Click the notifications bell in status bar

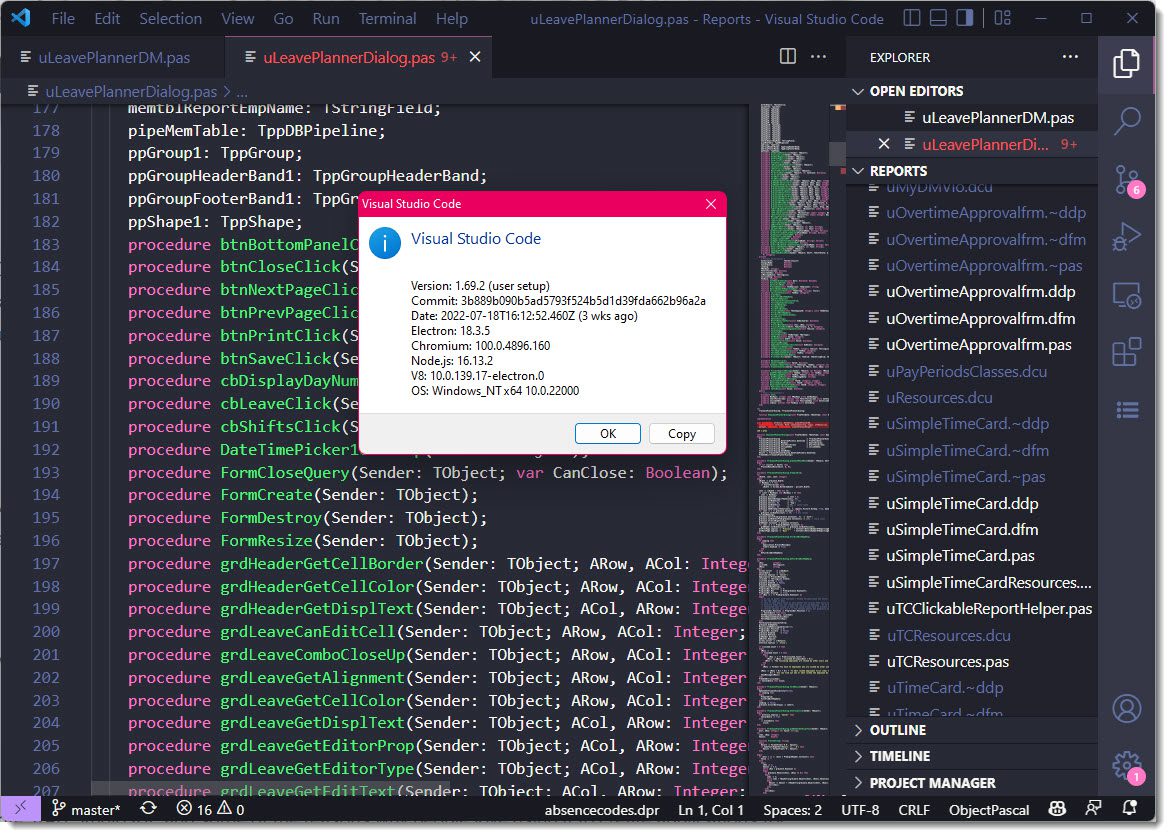point(1129,809)
